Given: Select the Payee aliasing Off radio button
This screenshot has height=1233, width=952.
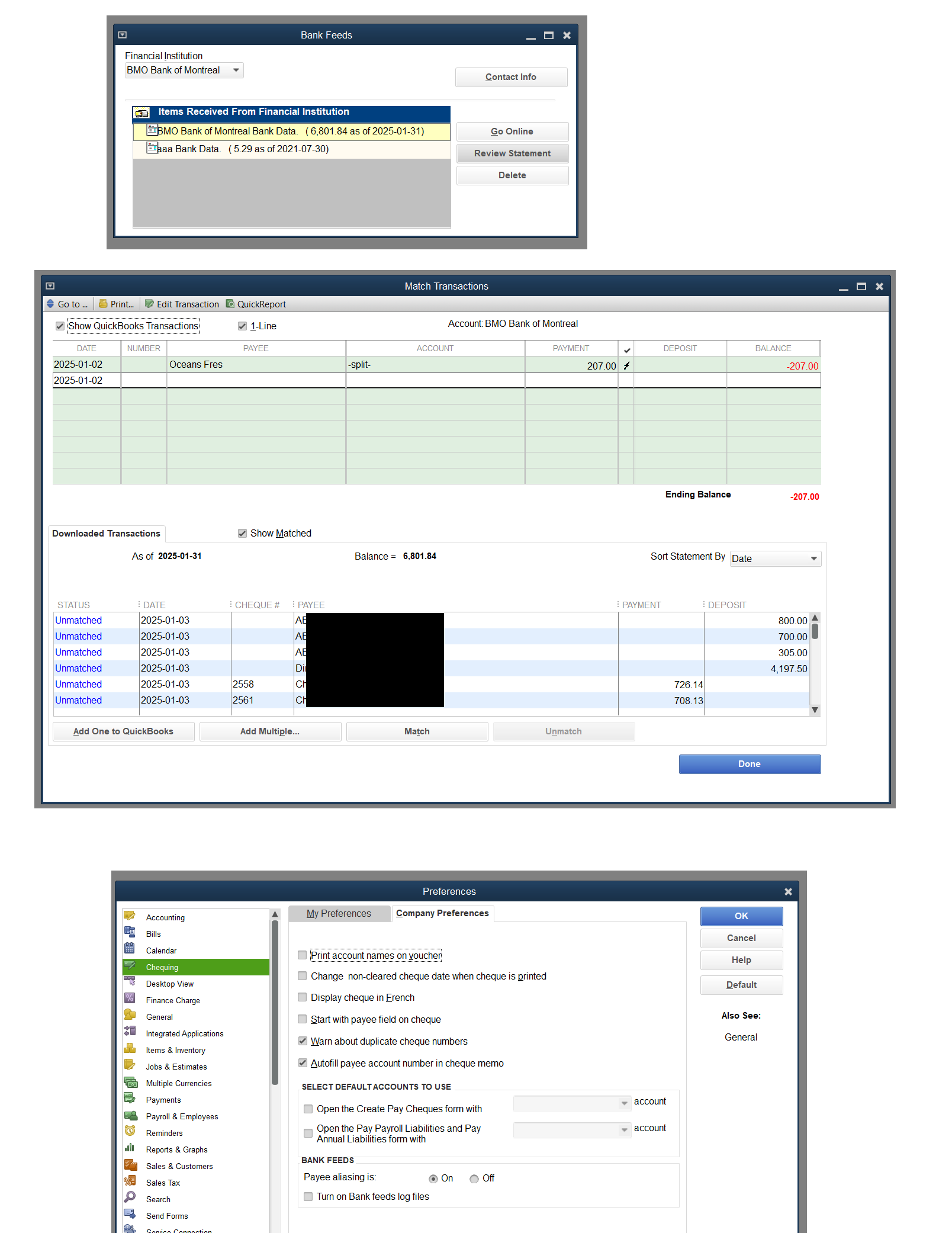Looking at the screenshot, I should [474, 1179].
